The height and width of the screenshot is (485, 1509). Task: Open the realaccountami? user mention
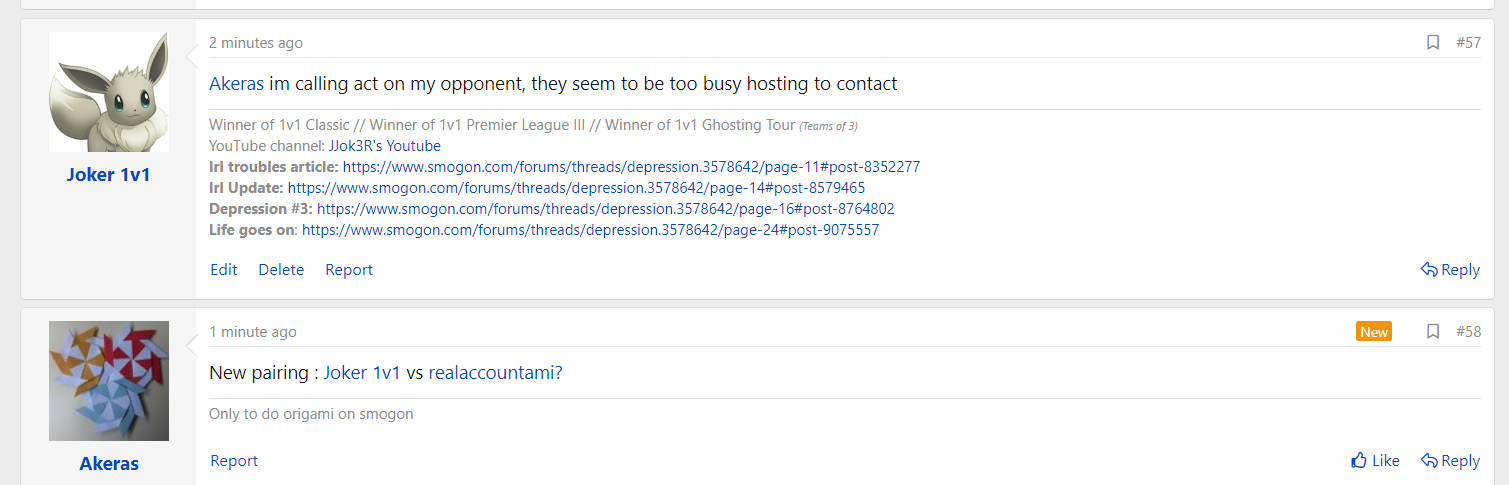click(495, 373)
